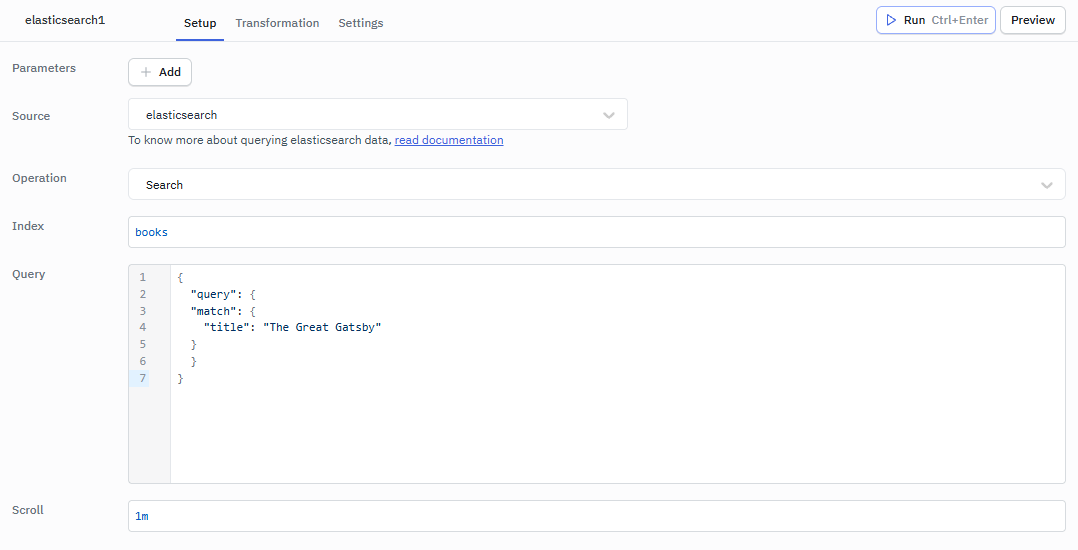Click the Scroll field with 1m
The width and height of the screenshot is (1078, 550).
(x=596, y=516)
